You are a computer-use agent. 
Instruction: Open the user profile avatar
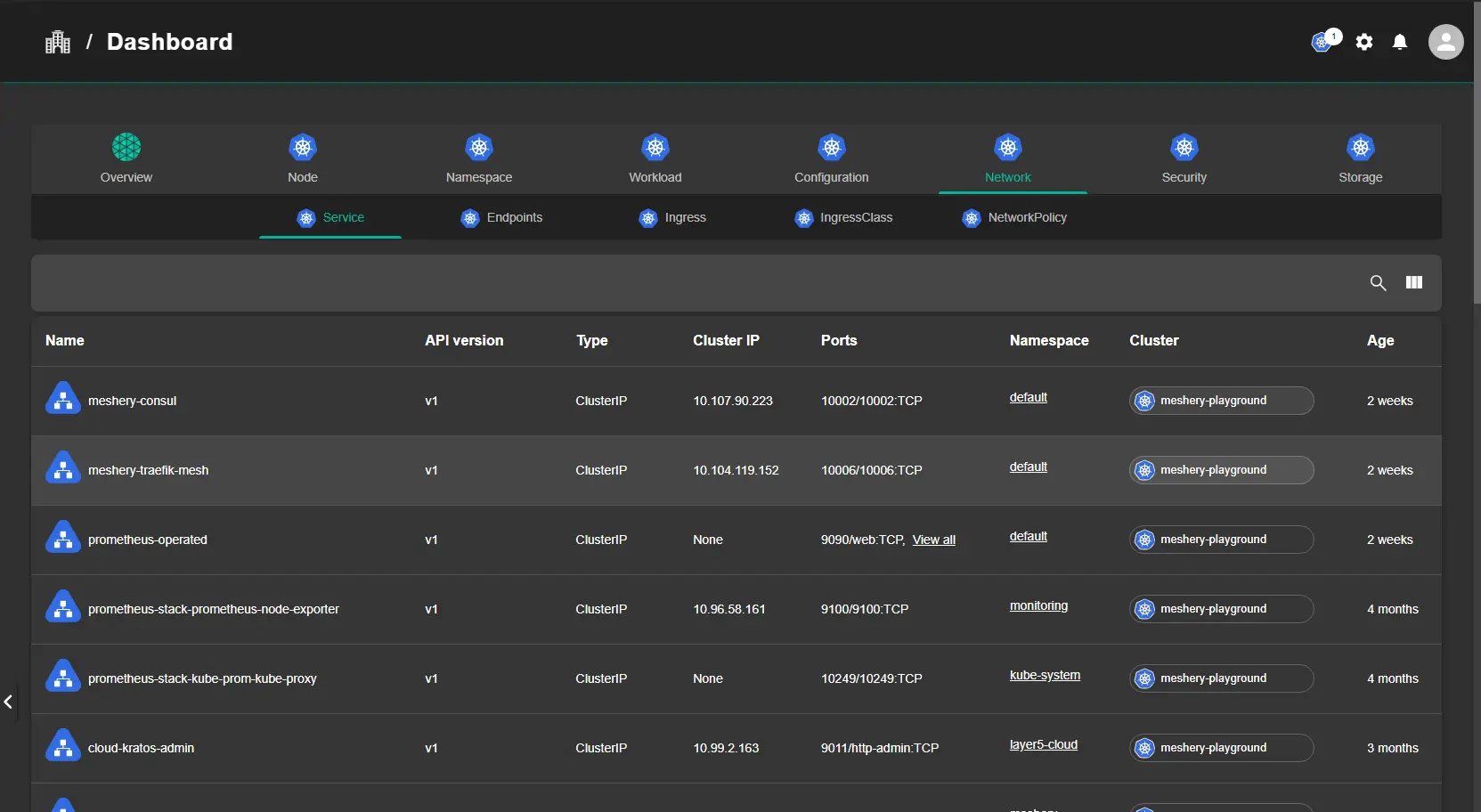(1444, 42)
